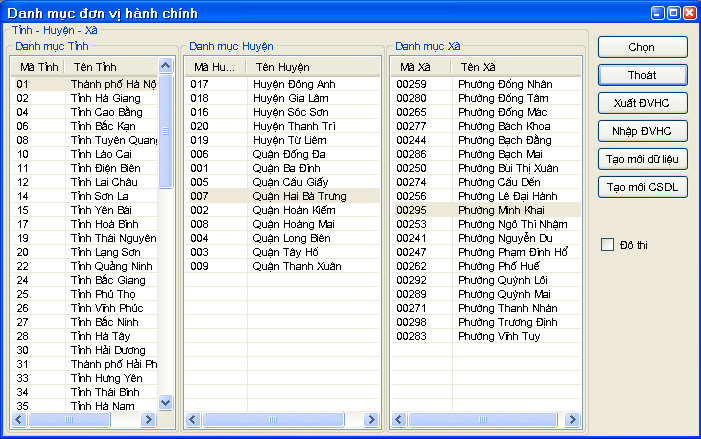Select Quận Thanh Xuân row
The image size is (701, 439).
click(283, 266)
